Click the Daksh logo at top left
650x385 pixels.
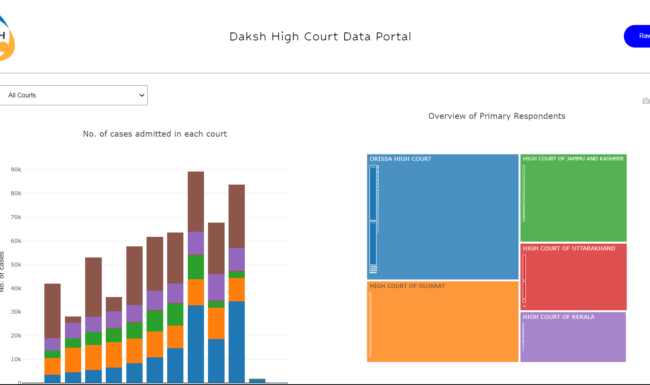pos(7,38)
